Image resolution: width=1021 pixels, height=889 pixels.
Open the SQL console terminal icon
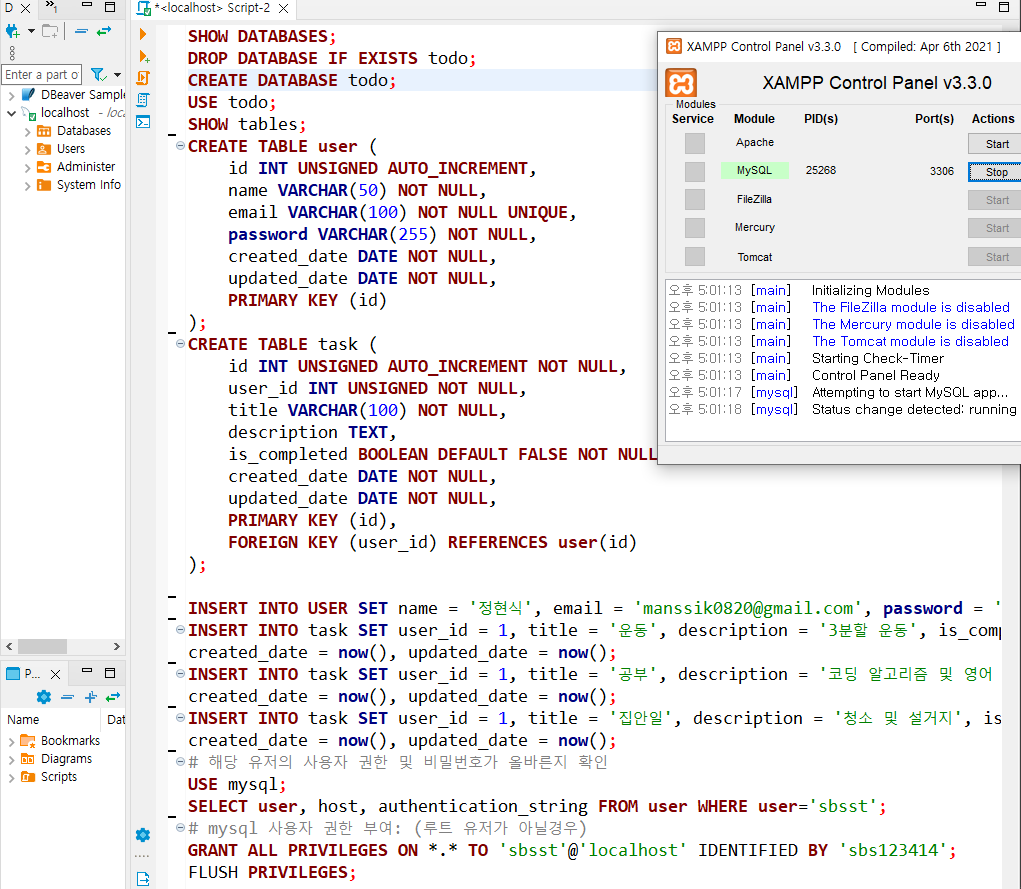143,122
